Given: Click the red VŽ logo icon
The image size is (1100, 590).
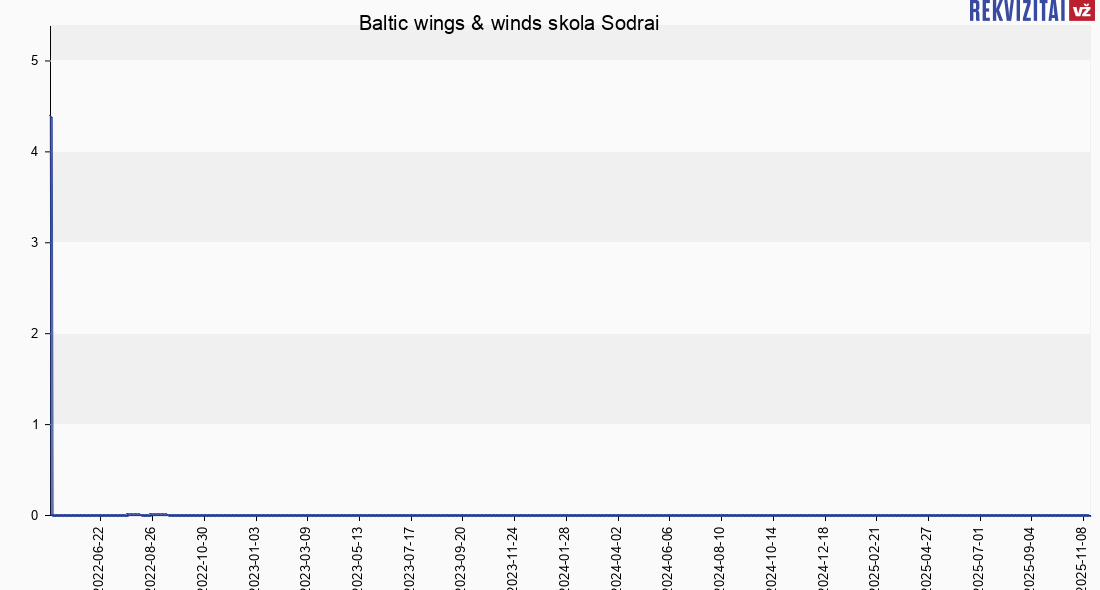Looking at the screenshot, I should point(1081,10).
